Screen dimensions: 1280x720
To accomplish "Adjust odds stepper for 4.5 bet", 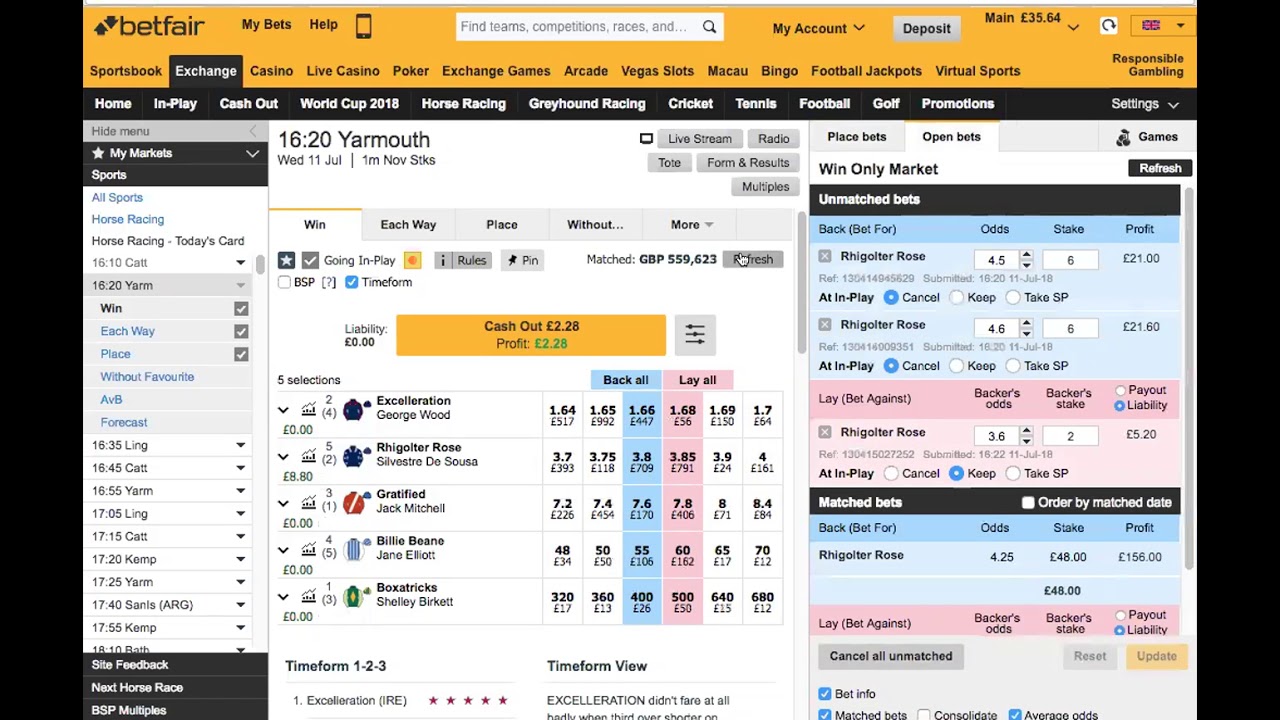I will pyautogui.click(x=1026, y=260).
